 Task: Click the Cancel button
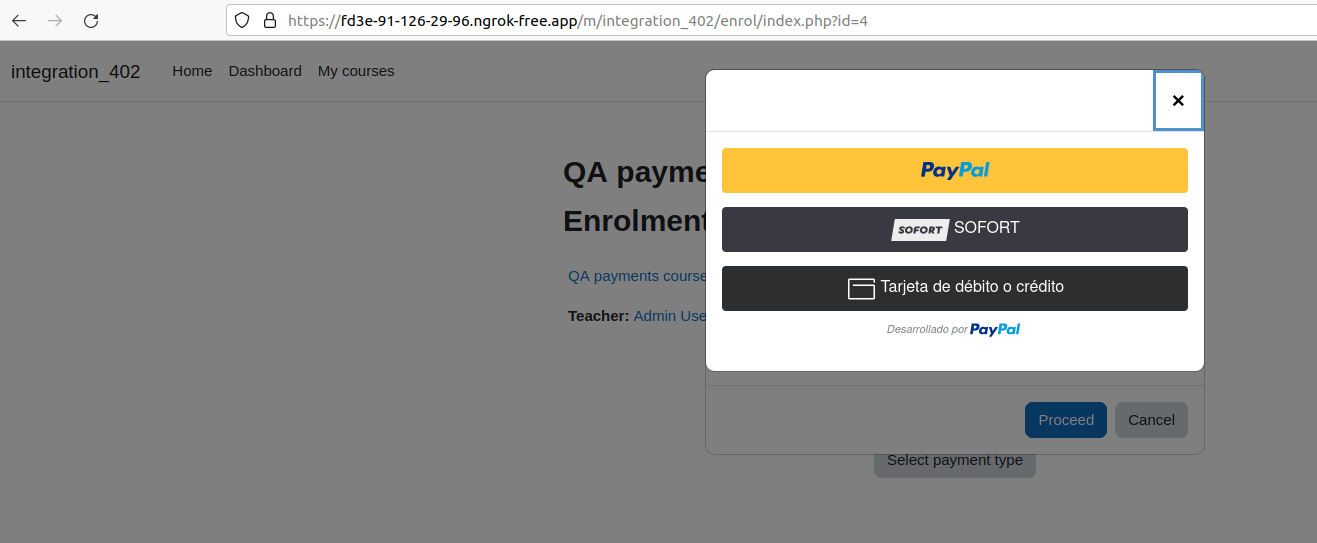coord(1151,420)
